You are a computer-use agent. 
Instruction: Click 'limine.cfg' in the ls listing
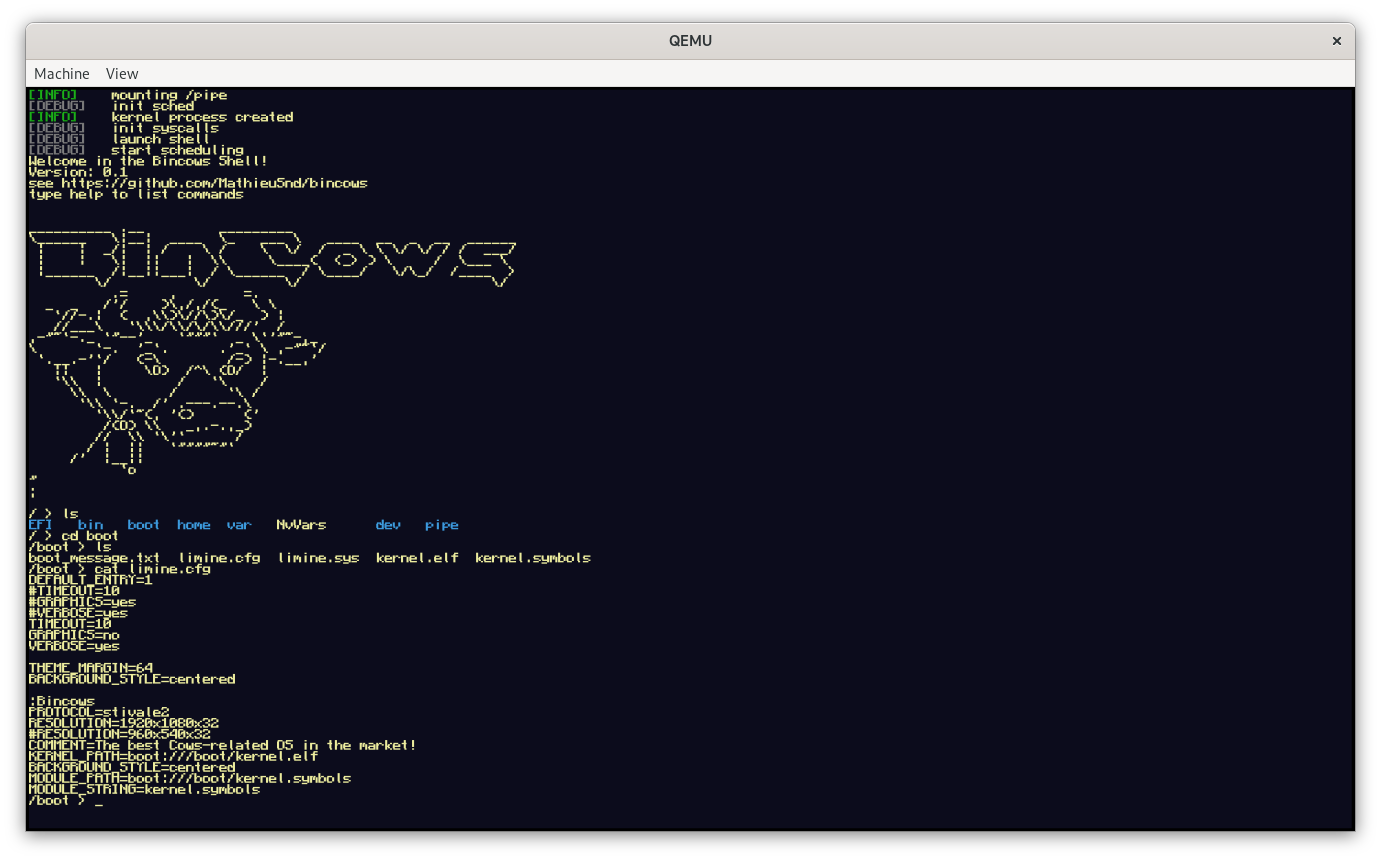(219, 558)
